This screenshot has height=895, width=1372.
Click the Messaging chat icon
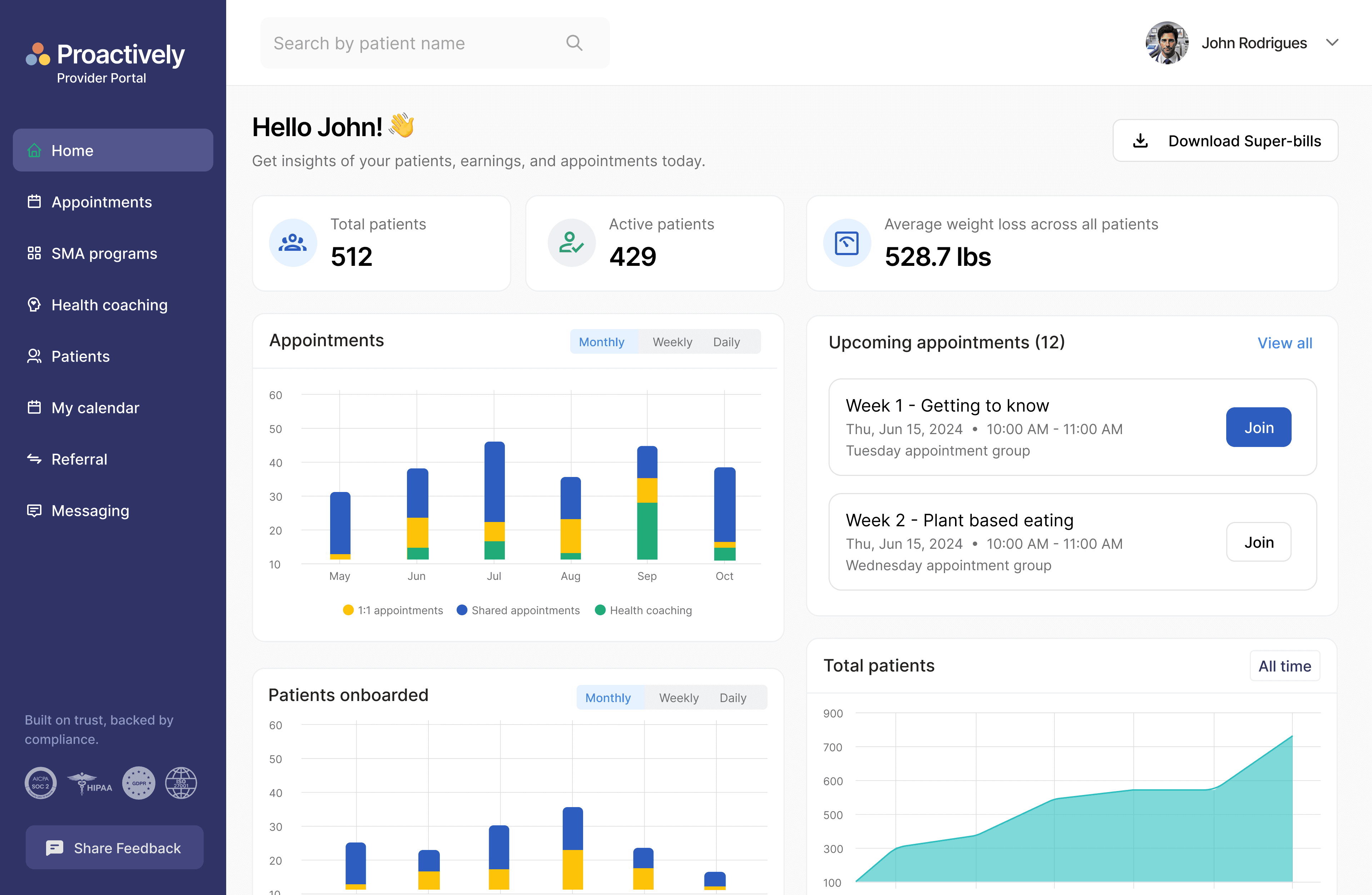tap(35, 510)
